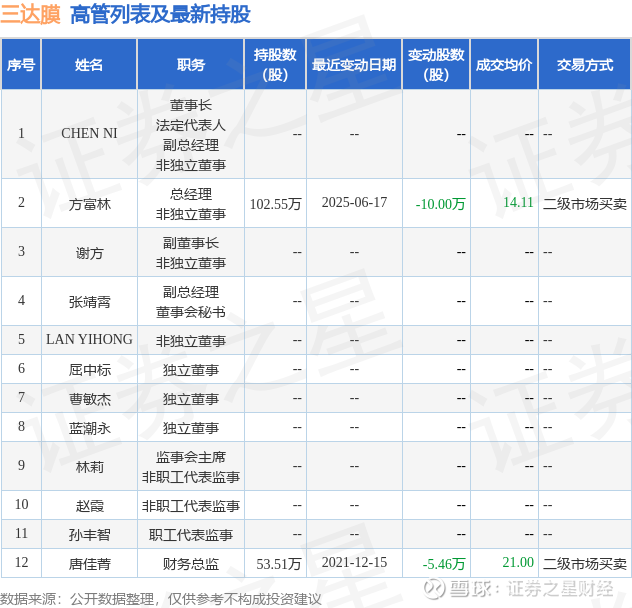
Task: Click 唐佳菁's 财务总监 position
Action: point(191,564)
